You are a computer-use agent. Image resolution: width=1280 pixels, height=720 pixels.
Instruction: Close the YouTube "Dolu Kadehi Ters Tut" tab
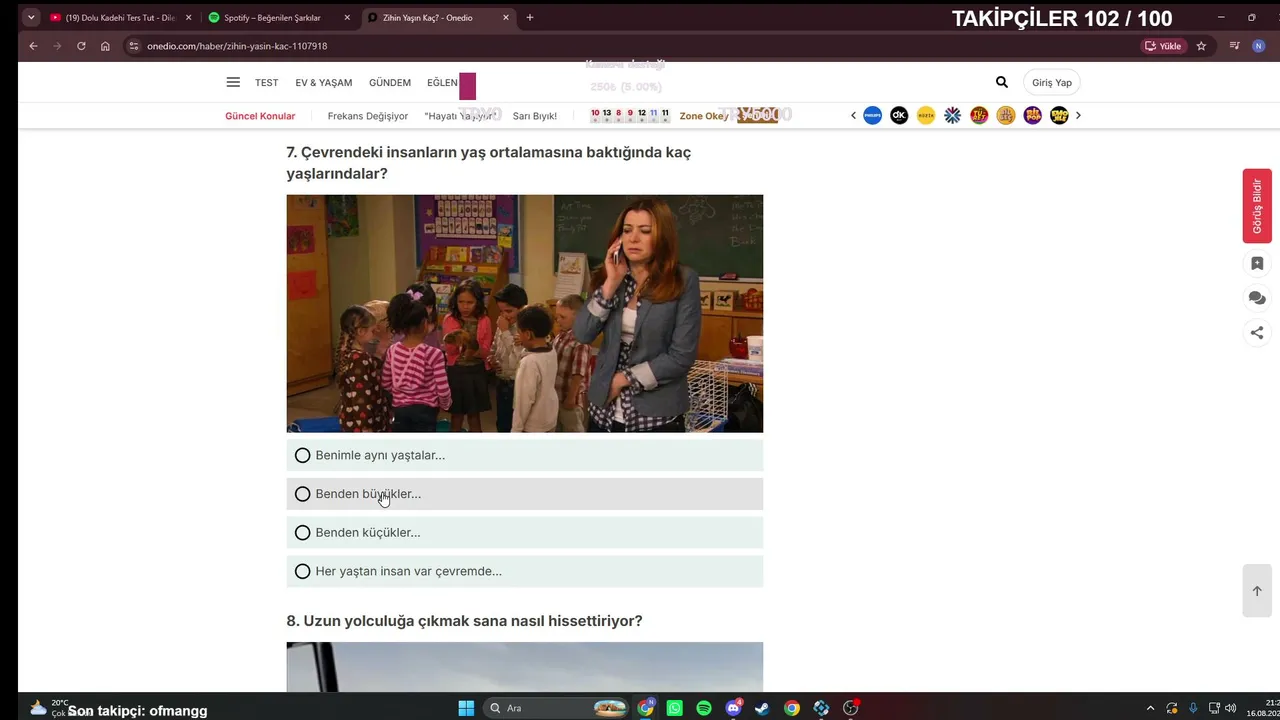[x=188, y=17]
